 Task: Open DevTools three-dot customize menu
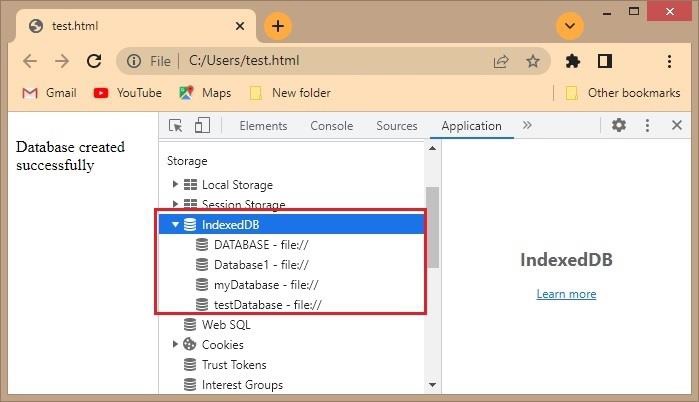[x=647, y=126]
